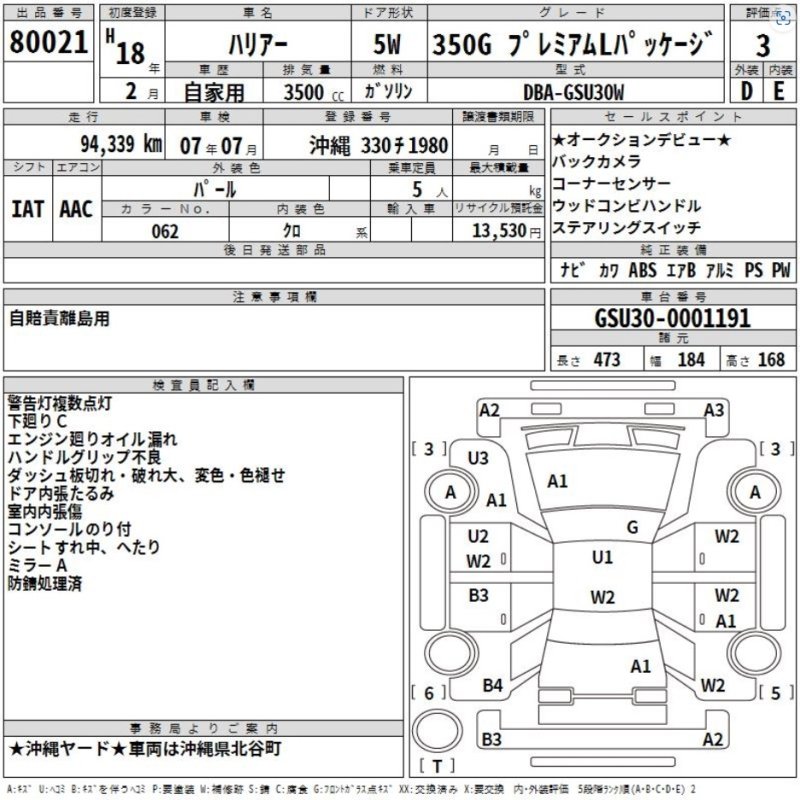The image size is (800, 800).
Task: Select the interior grade E cell
Action: tap(779, 91)
